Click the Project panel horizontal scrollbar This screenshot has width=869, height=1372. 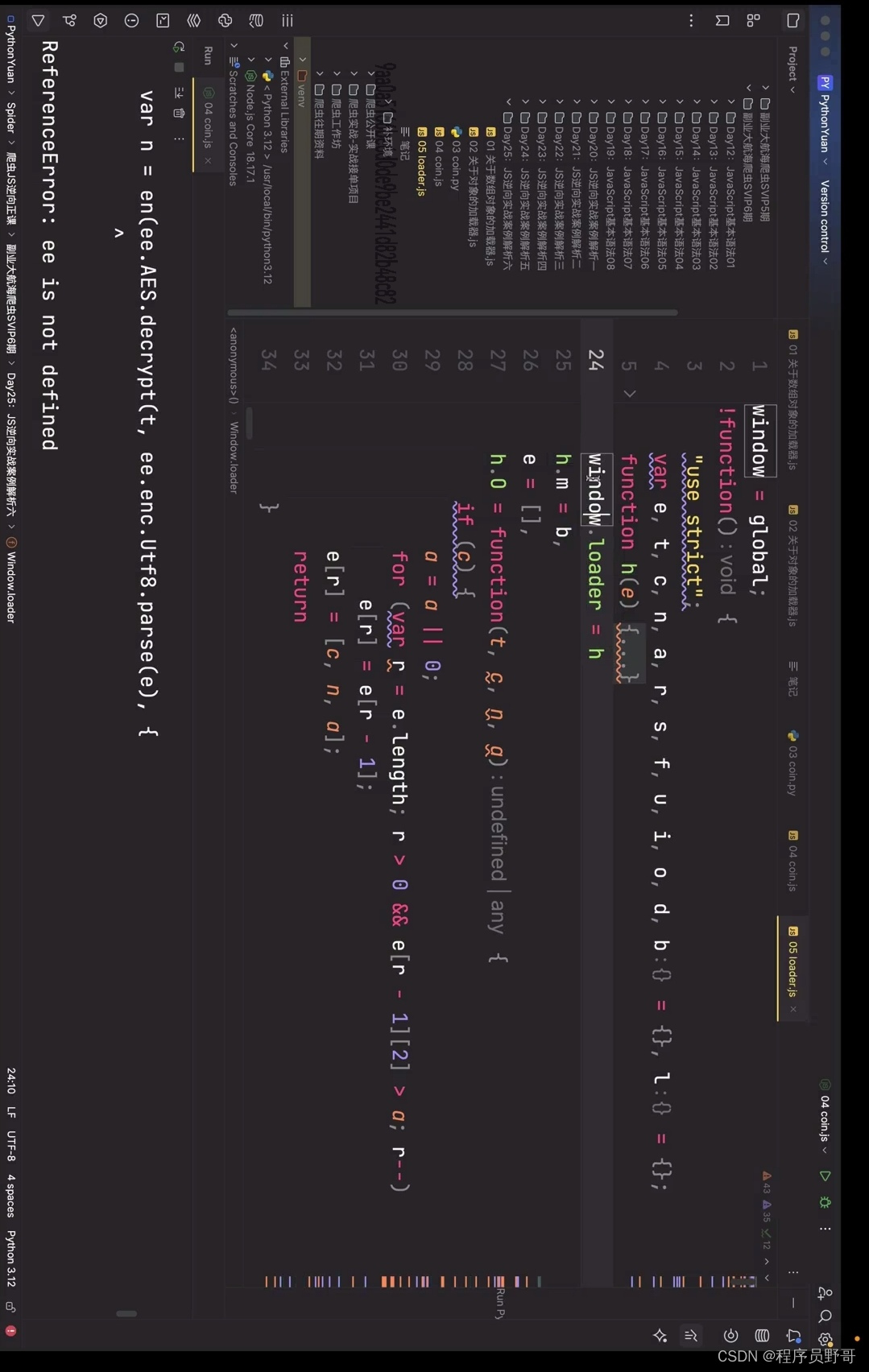point(452,312)
